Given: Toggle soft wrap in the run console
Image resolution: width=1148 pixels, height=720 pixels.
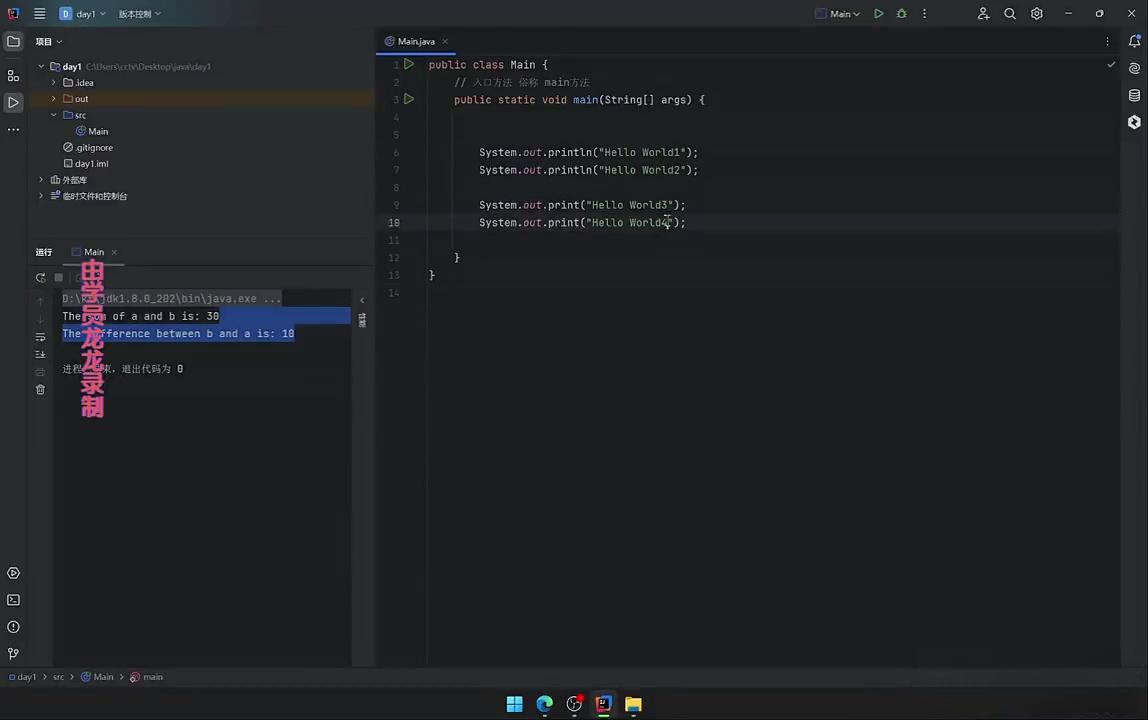Looking at the screenshot, I should click(x=40, y=336).
